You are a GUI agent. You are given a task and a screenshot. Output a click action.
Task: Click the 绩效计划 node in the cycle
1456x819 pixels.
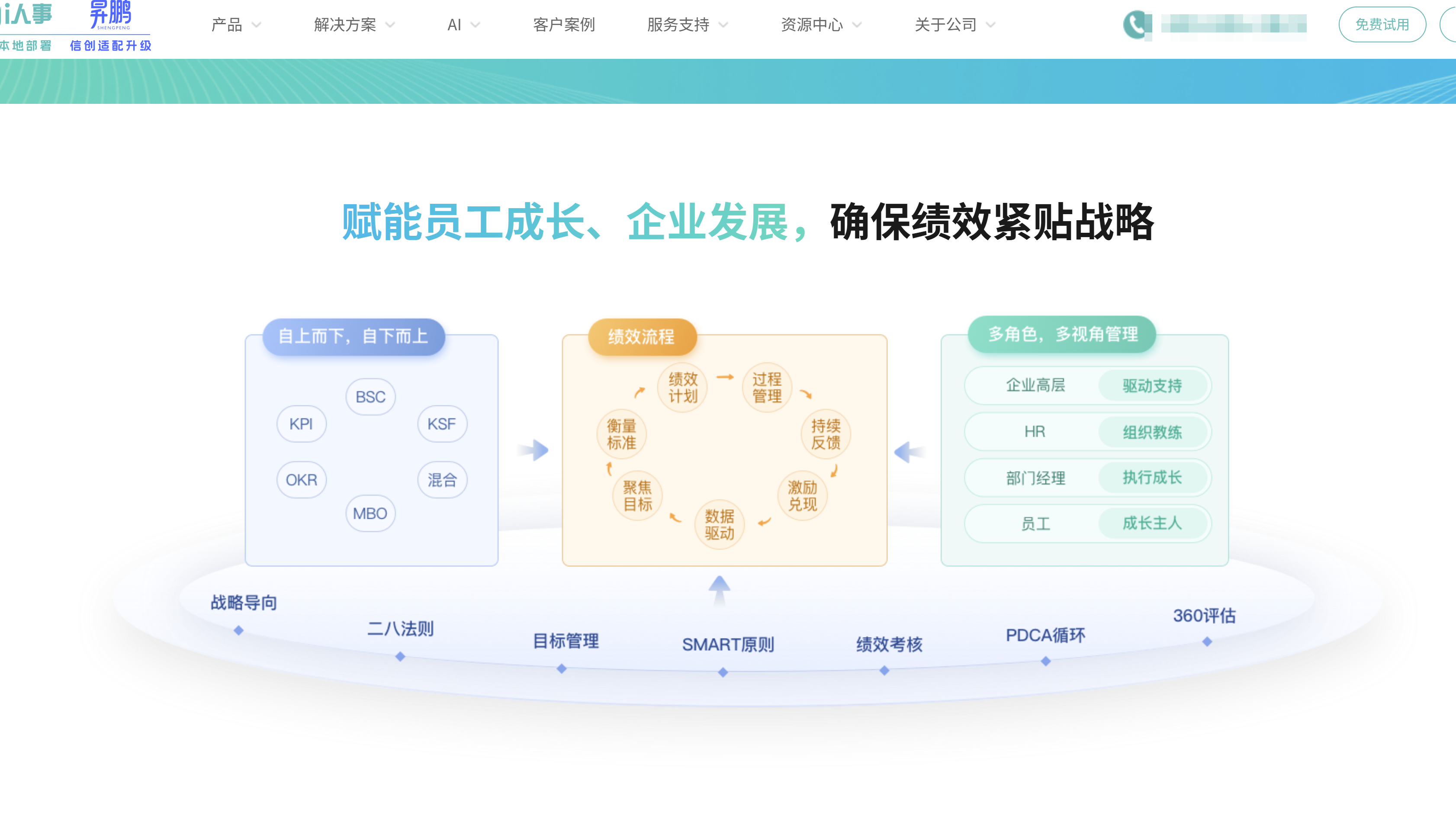(x=682, y=387)
